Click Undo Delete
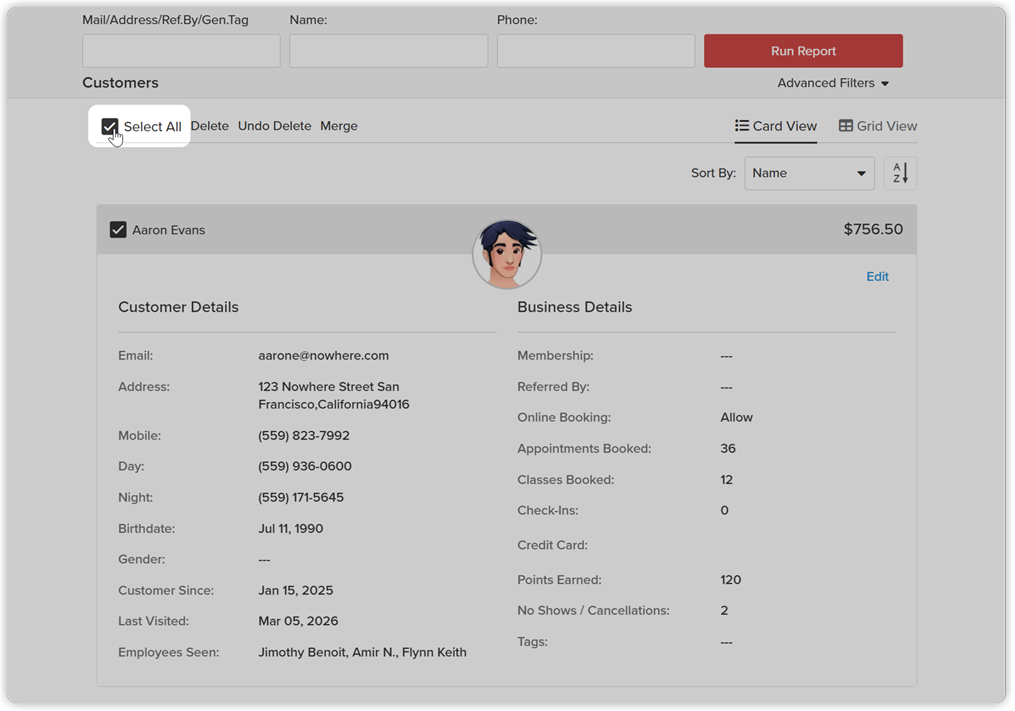The image size is (1015, 711). (274, 126)
